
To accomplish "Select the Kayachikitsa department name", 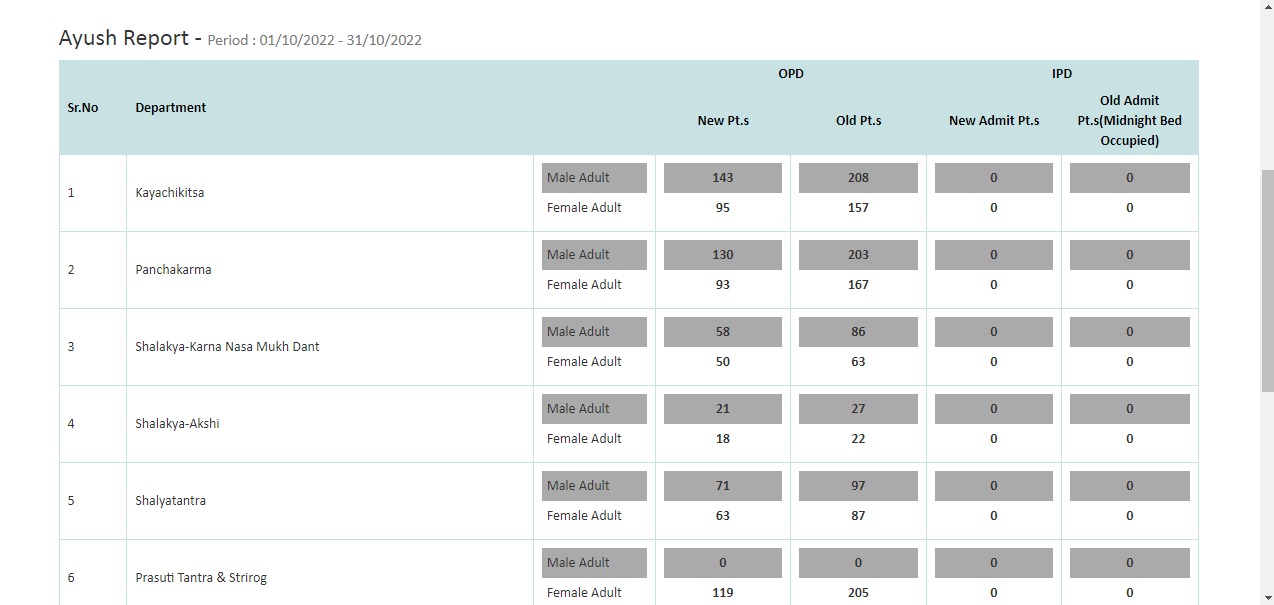I will point(170,193).
